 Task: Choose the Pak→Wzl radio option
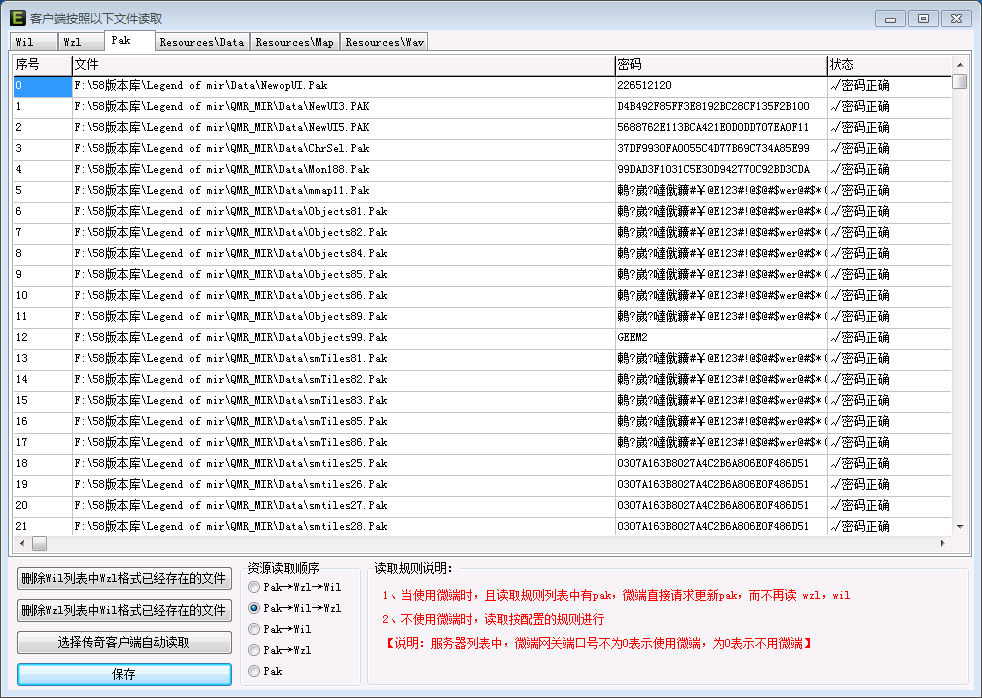point(254,650)
